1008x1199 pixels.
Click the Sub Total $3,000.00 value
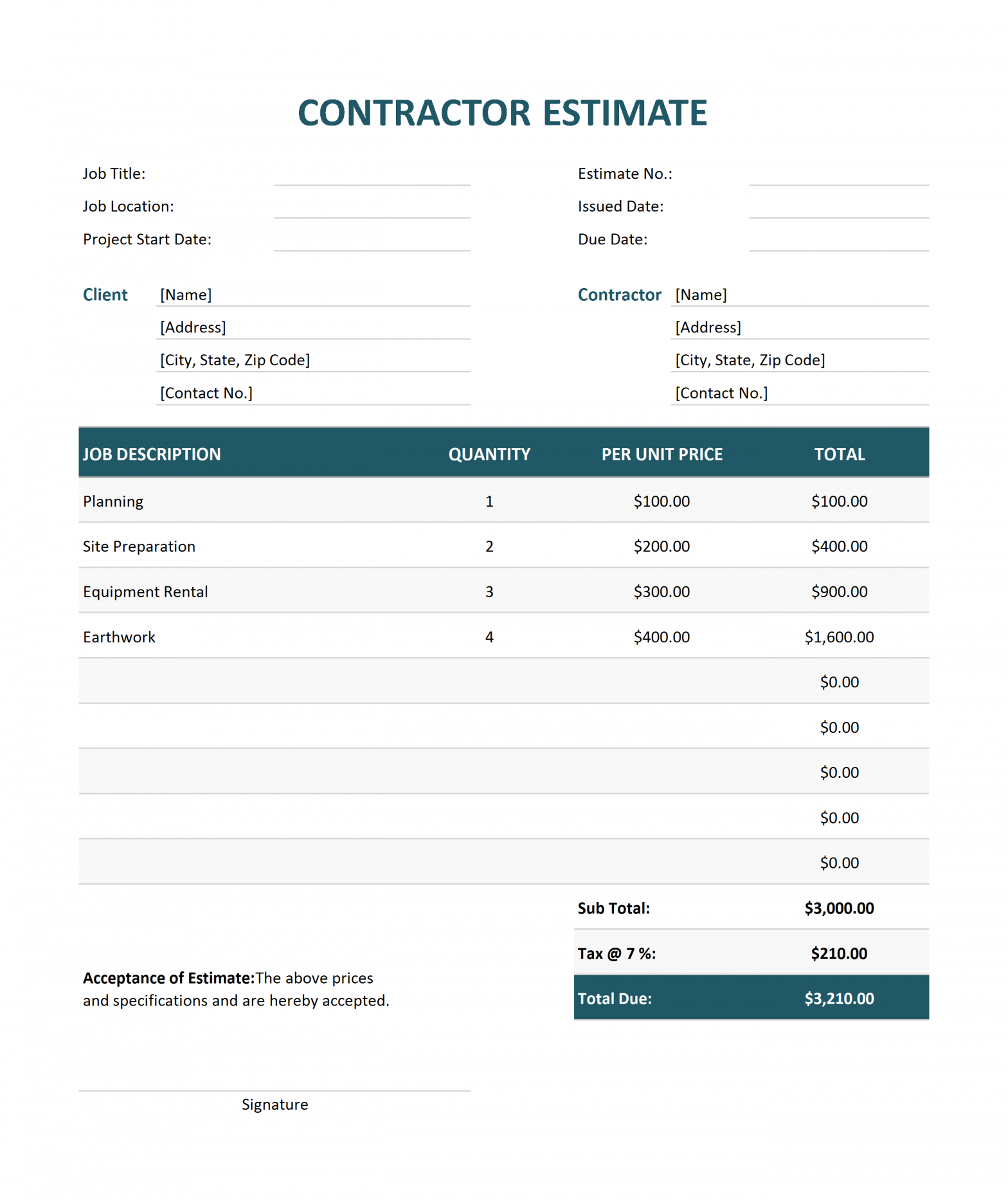839,908
